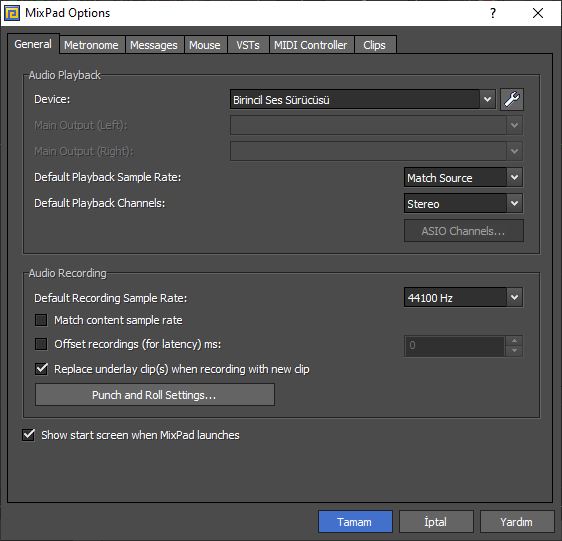
Task: Confirm with the Tamam button
Action: [x=355, y=522]
